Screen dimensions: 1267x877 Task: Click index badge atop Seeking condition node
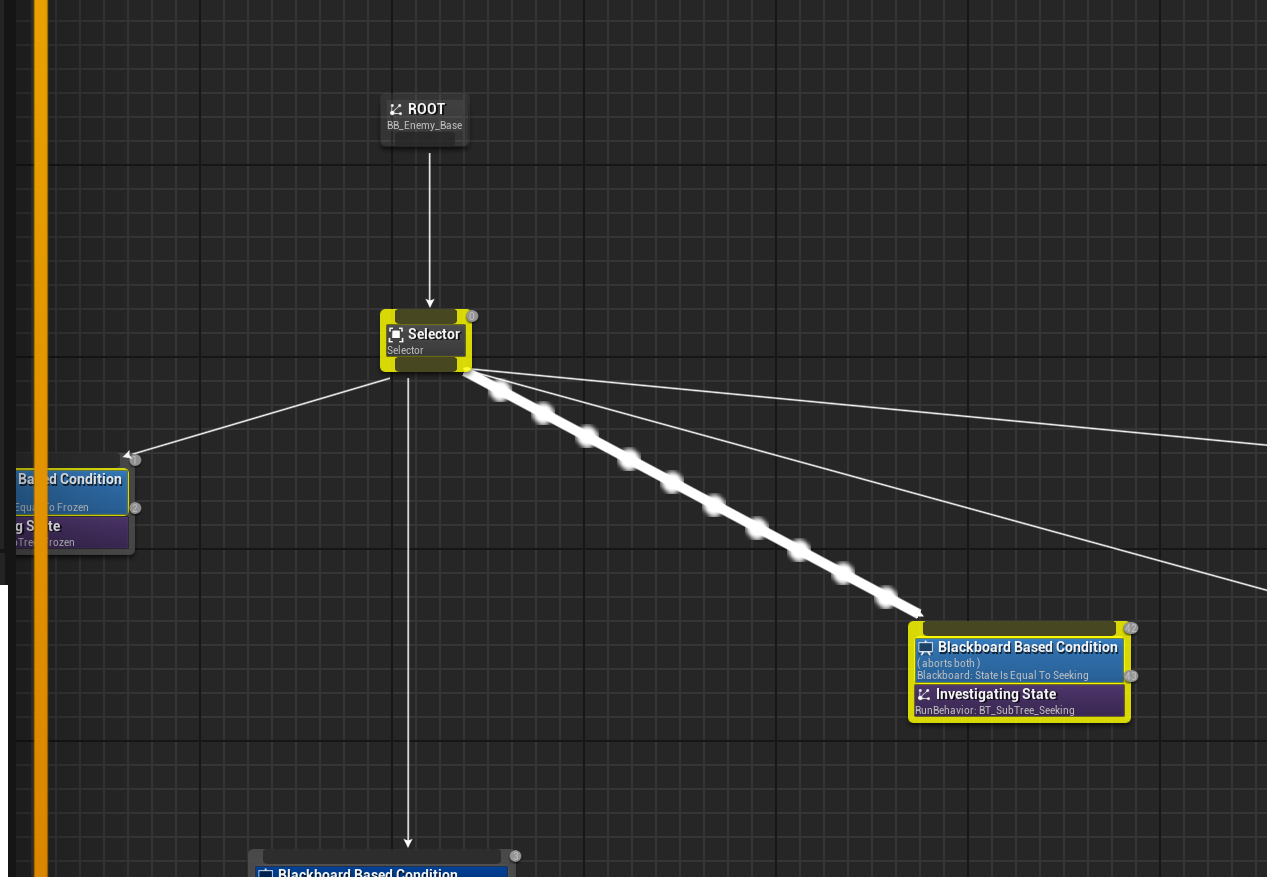coord(1131,628)
